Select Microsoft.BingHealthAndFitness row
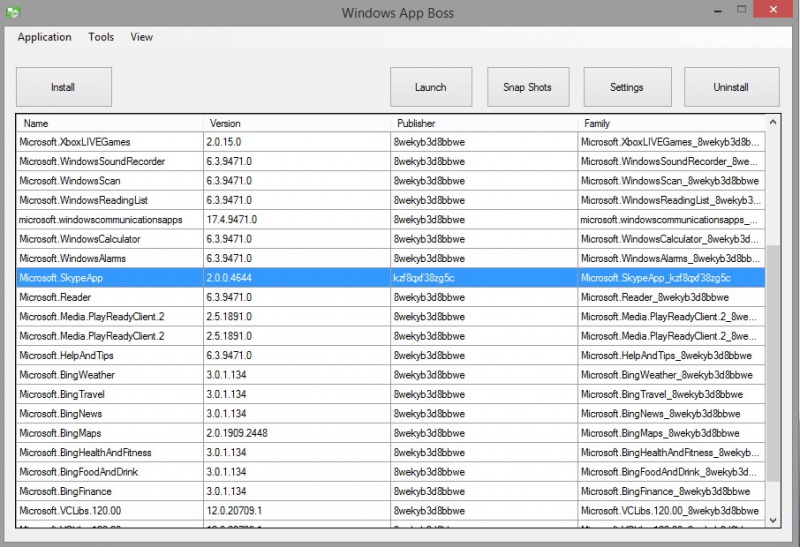The image size is (800, 547). (391, 452)
